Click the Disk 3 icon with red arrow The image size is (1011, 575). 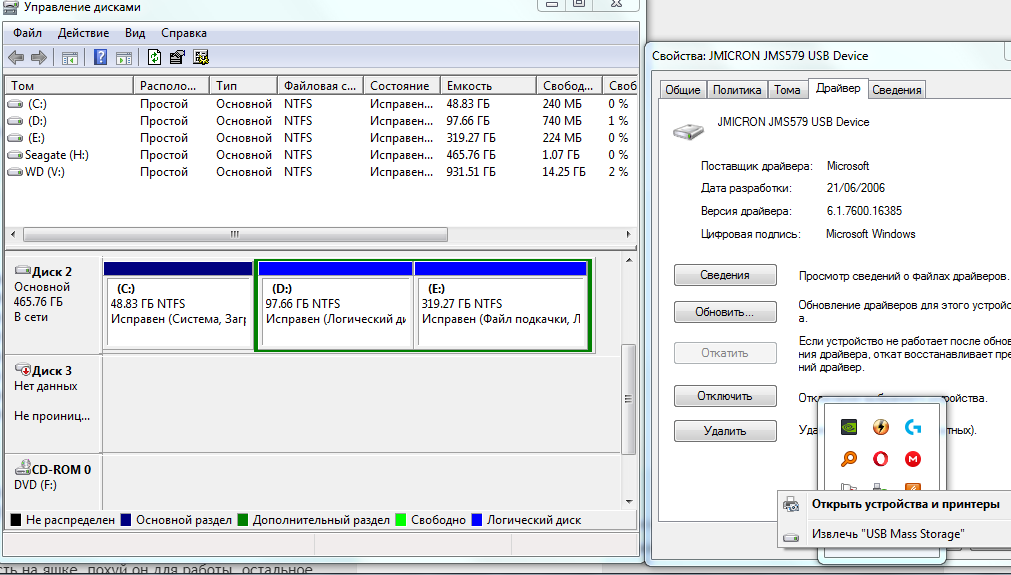tap(23, 369)
